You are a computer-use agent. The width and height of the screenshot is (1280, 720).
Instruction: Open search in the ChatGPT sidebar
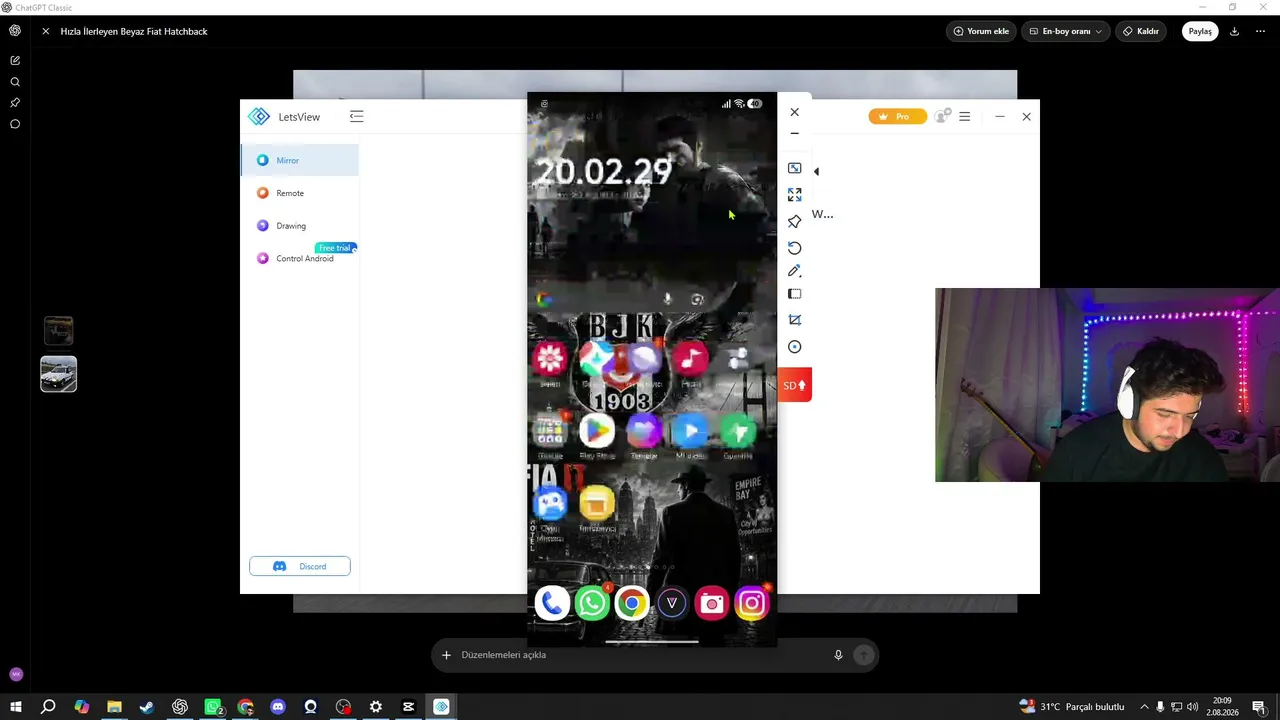pos(15,82)
